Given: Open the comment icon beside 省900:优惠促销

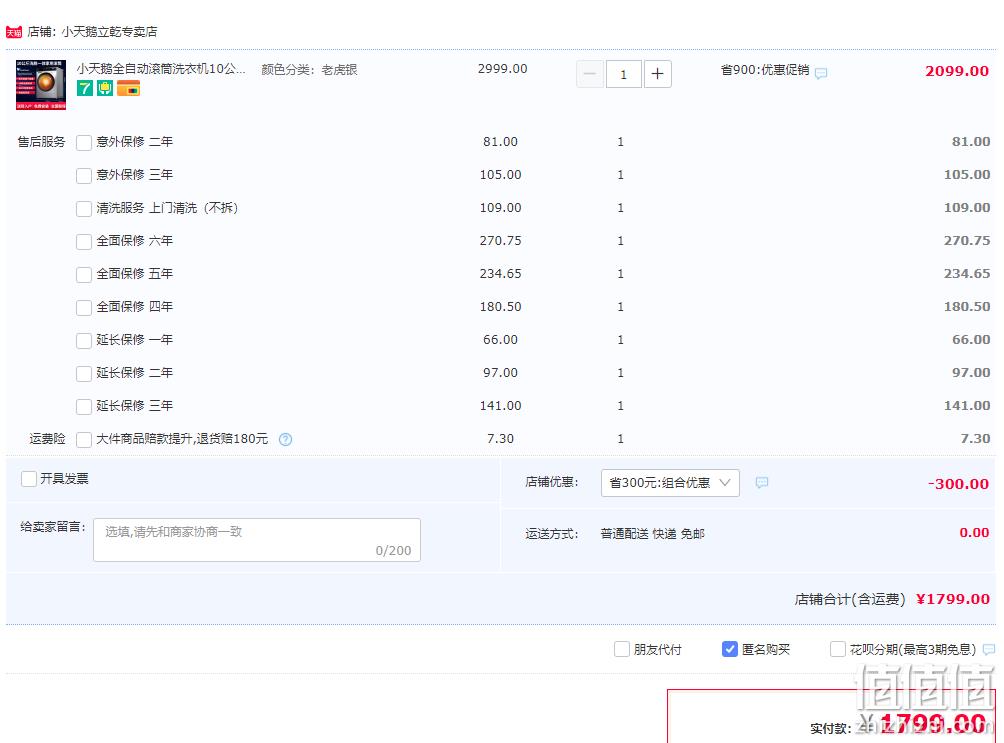Looking at the screenshot, I should tap(821, 73).
